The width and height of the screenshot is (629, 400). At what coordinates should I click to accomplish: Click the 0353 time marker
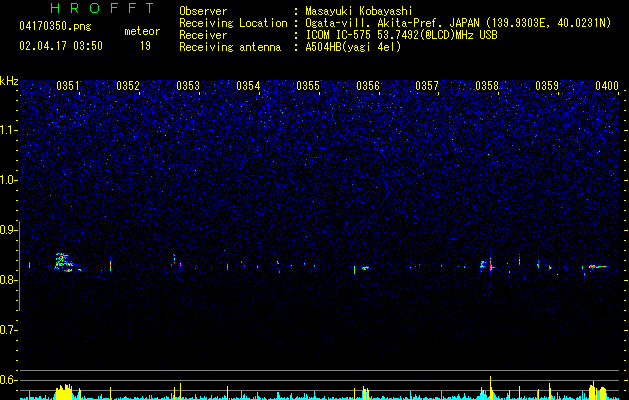188,86
